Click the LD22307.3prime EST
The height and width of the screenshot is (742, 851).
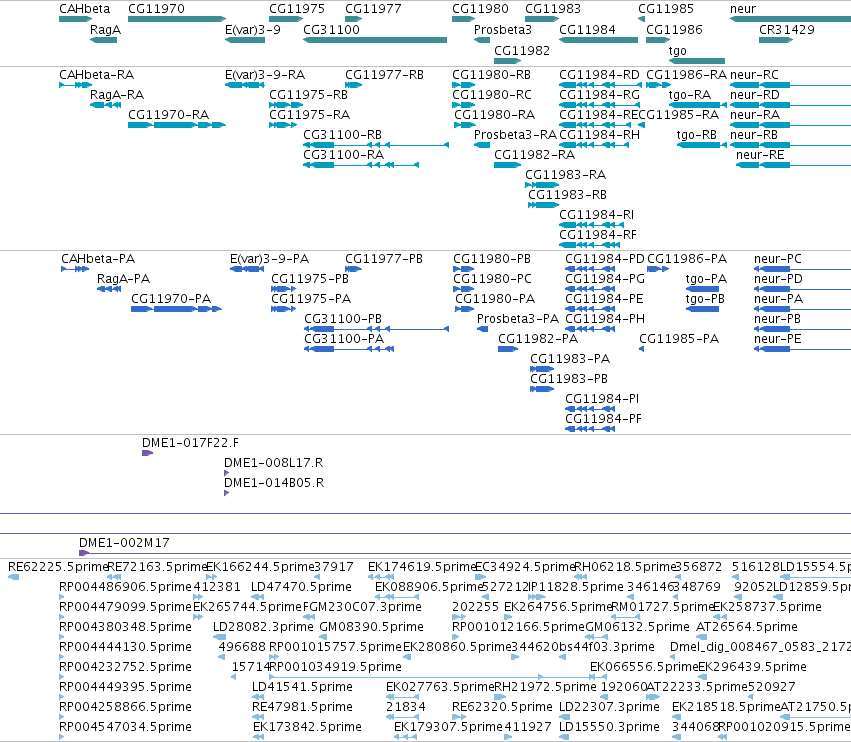pos(564,716)
